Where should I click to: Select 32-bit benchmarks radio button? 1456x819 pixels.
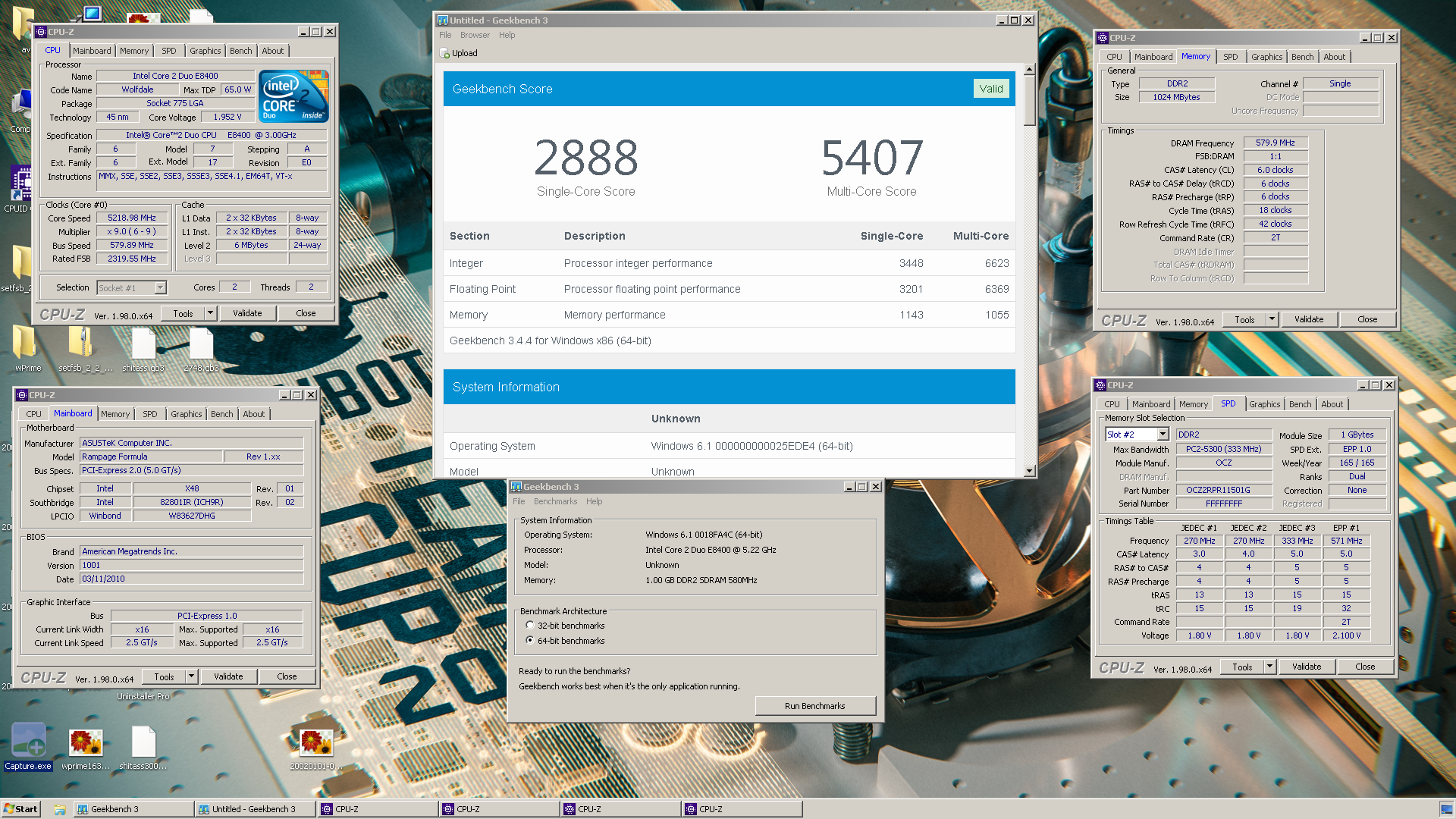click(x=529, y=626)
